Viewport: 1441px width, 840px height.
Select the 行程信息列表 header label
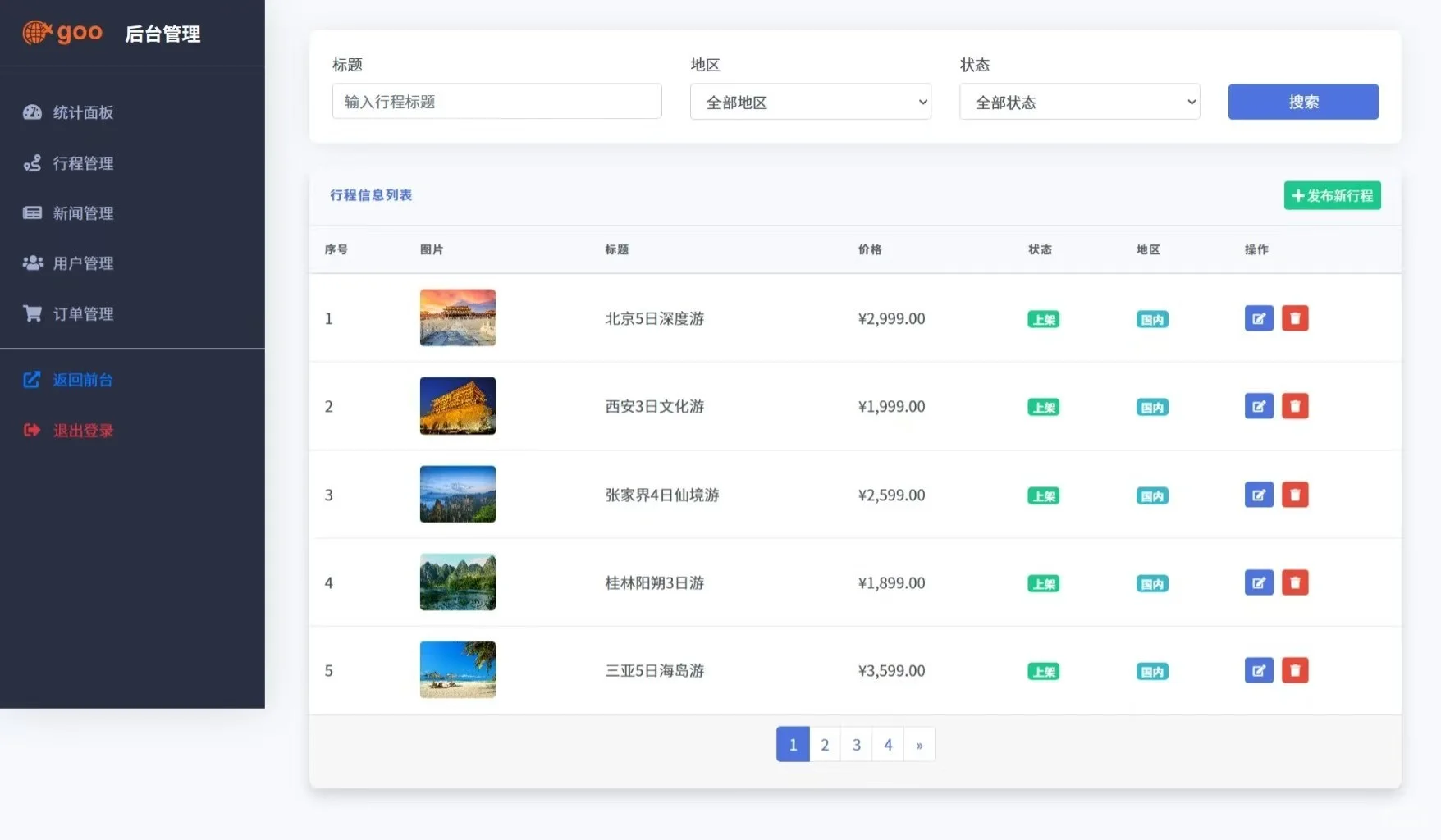(x=370, y=194)
